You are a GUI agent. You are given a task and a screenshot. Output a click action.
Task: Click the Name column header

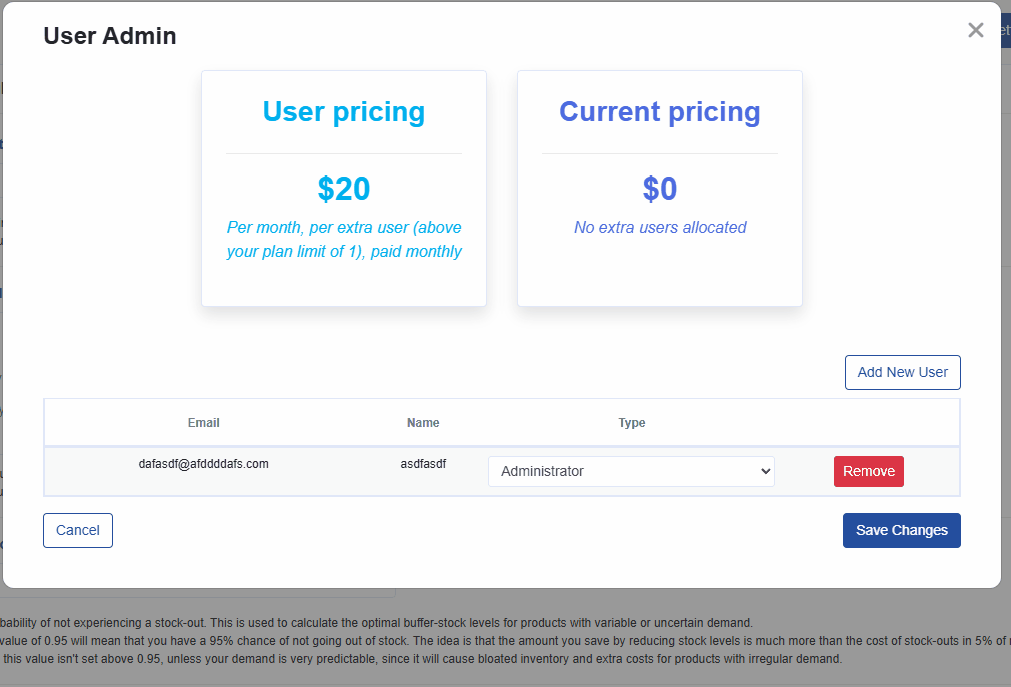(423, 422)
